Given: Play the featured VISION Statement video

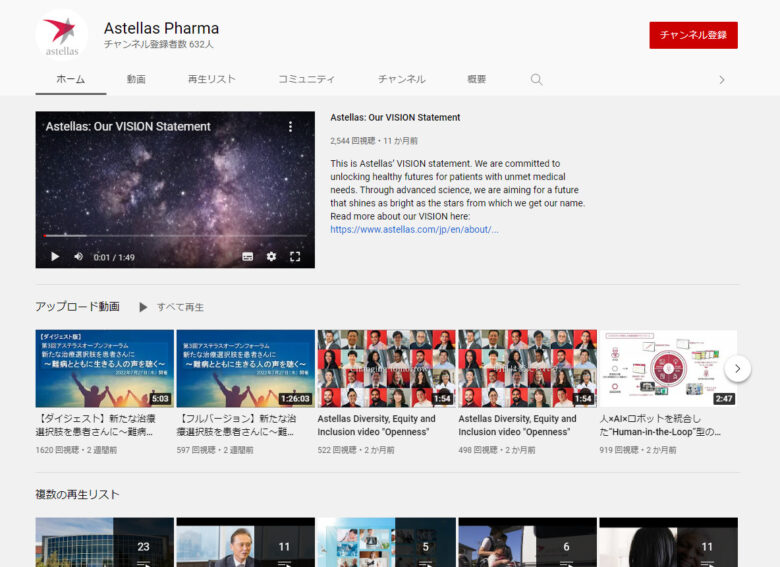Looking at the screenshot, I should click(x=55, y=257).
